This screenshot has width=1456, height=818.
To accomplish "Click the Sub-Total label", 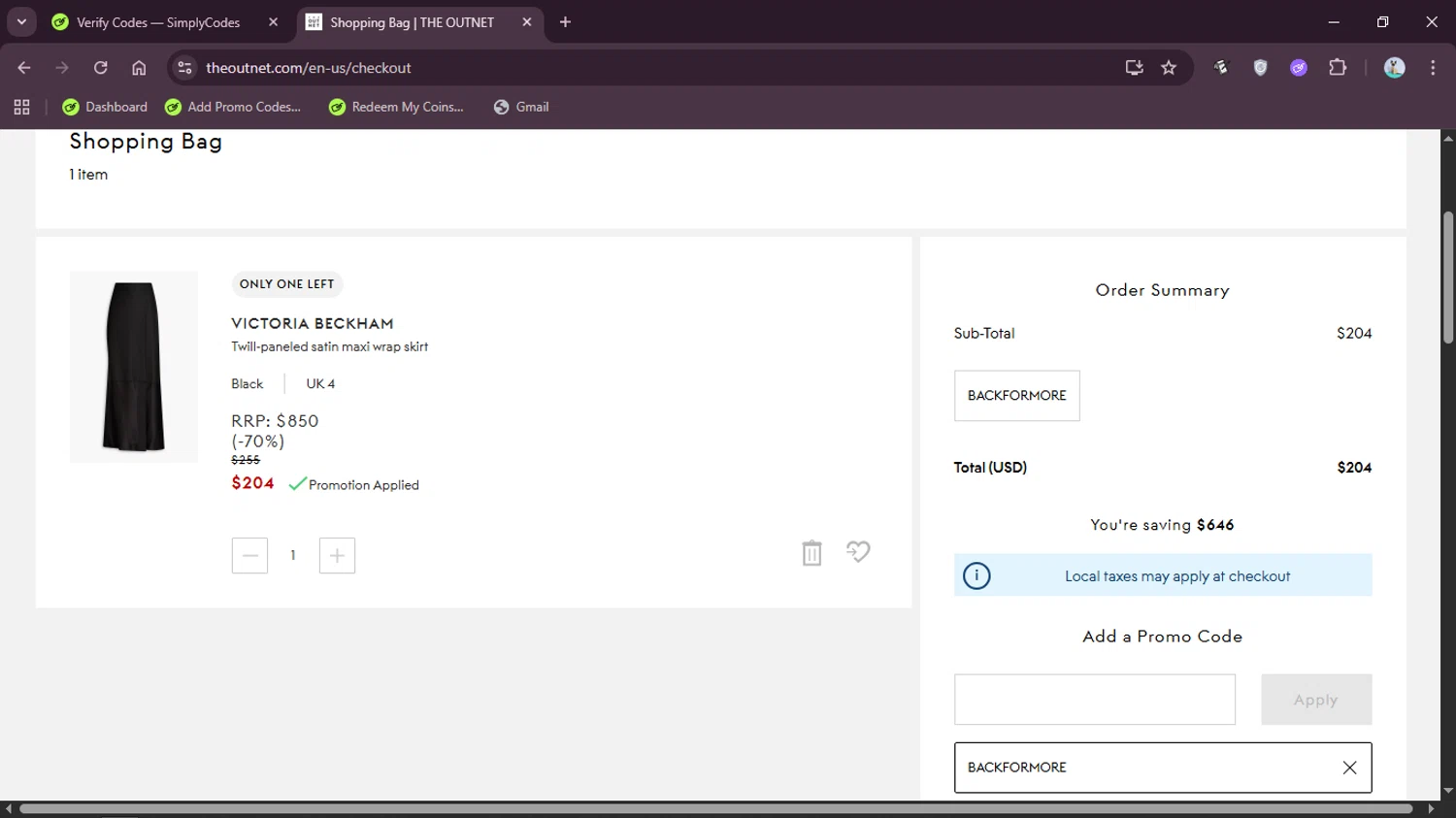I will click(x=984, y=333).
